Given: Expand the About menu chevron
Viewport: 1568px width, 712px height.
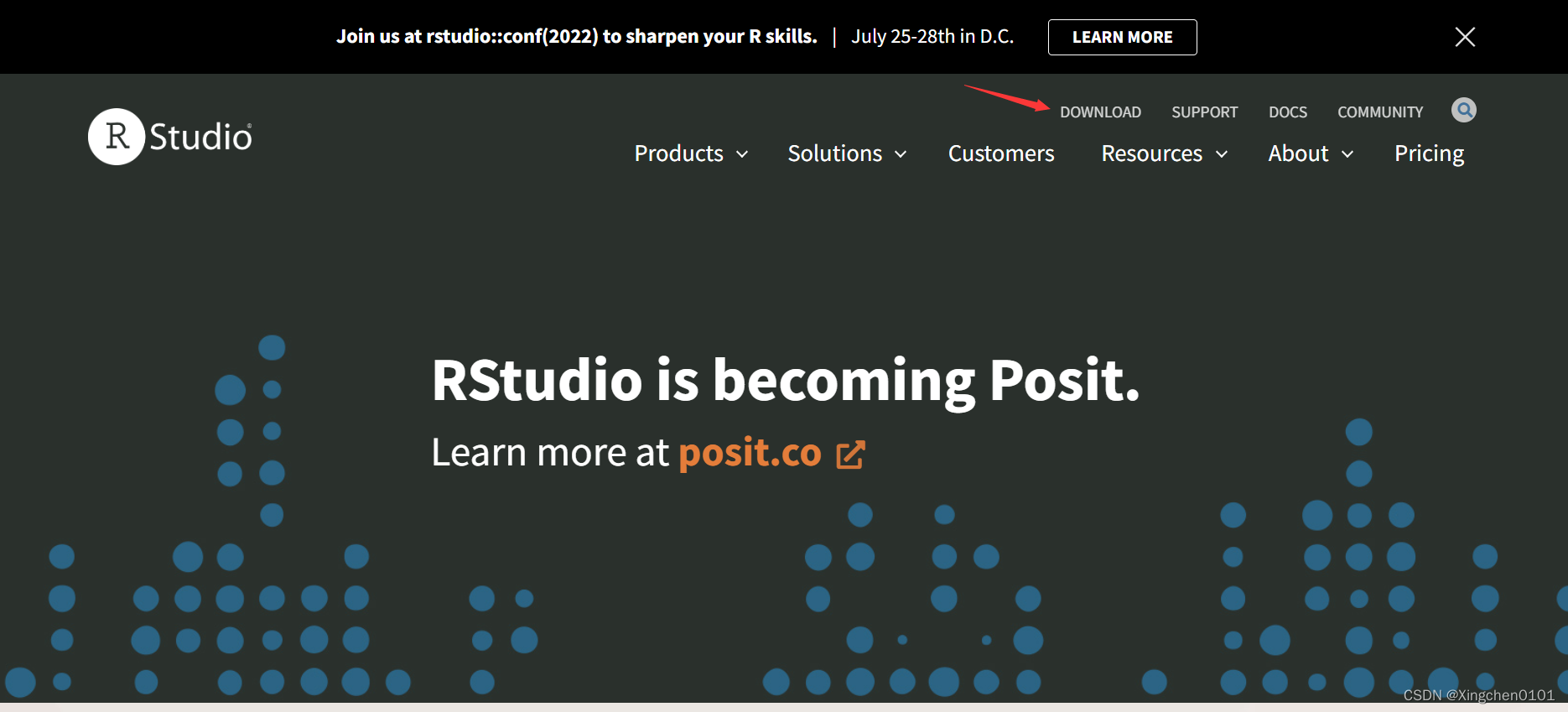Looking at the screenshot, I should 1347,154.
